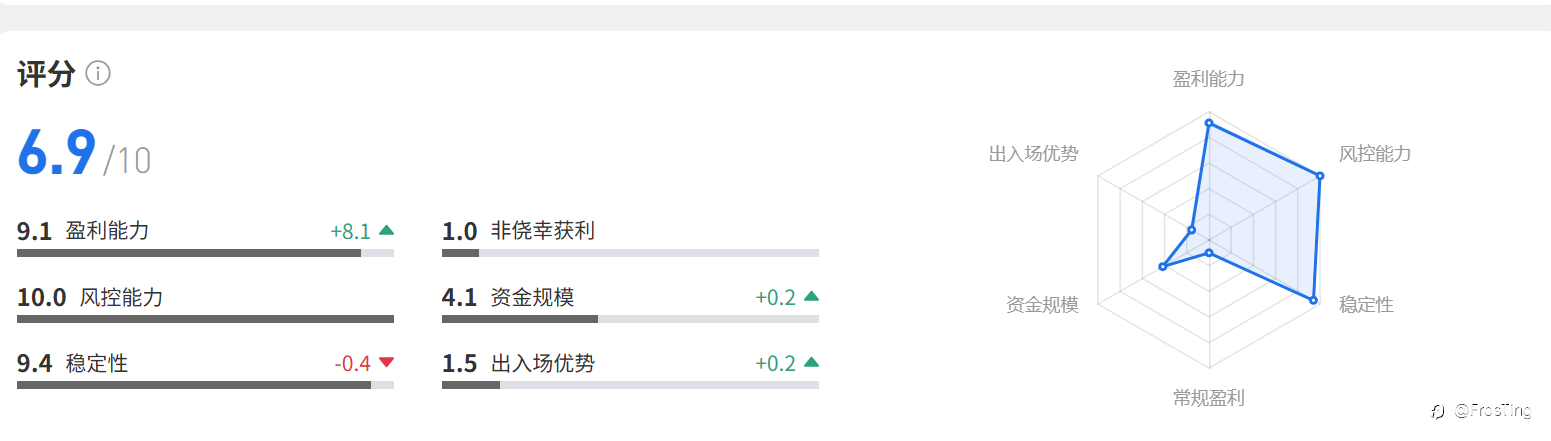1551x441 pixels.
Task: Click the 风控能力 label on the radar chart
Action: [1375, 154]
